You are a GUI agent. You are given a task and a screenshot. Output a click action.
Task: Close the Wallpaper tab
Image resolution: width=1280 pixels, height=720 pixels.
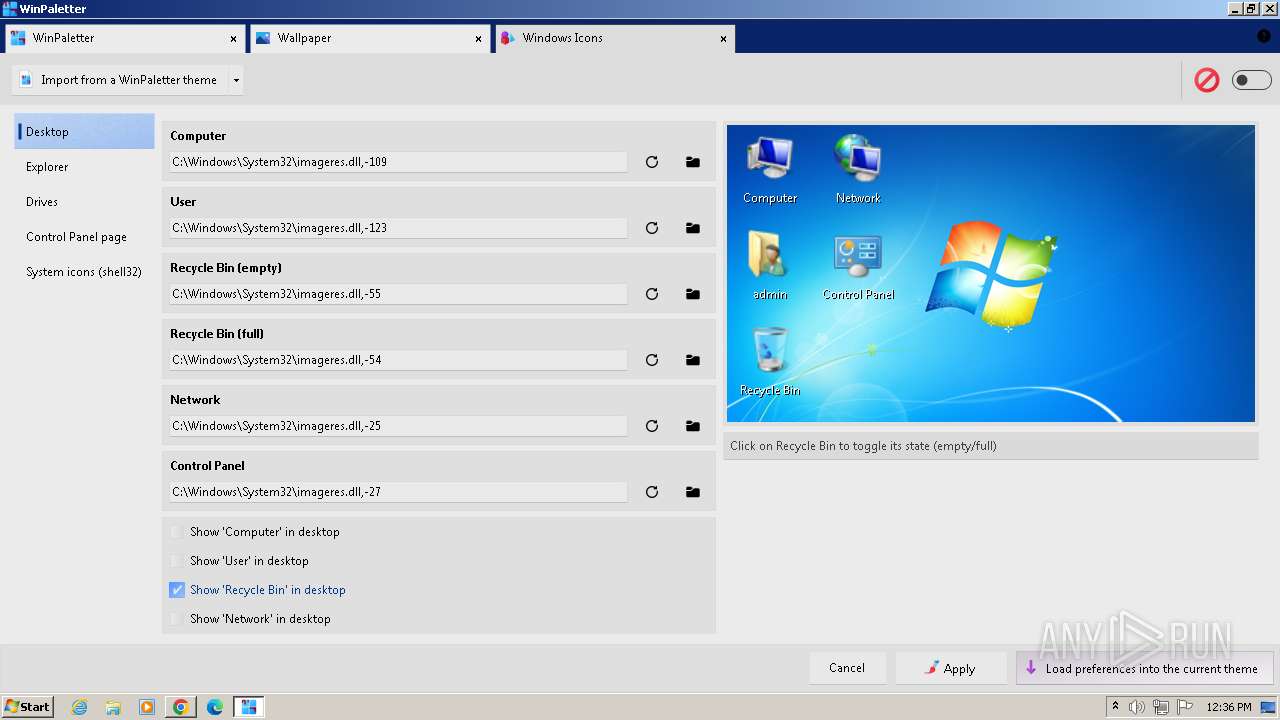(479, 39)
